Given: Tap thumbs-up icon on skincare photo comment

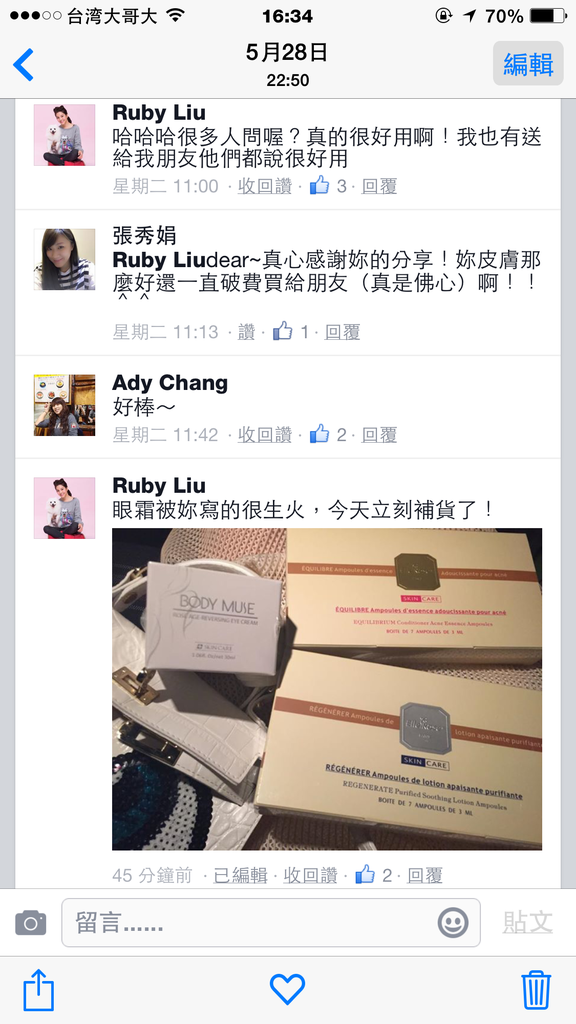Looking at the screenshot, I should tap(365, 874).
